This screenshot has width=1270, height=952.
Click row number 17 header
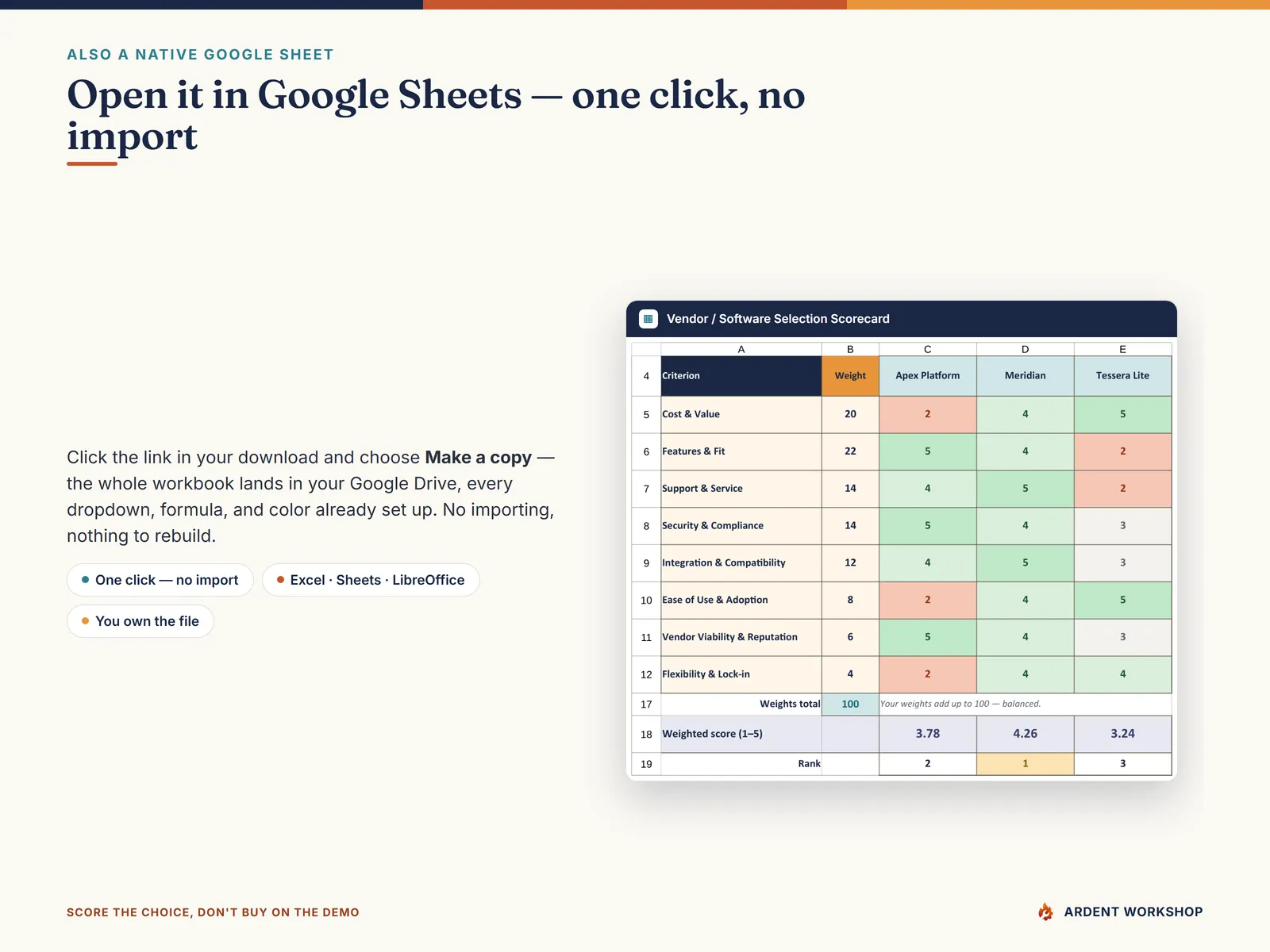pos(646,704)
